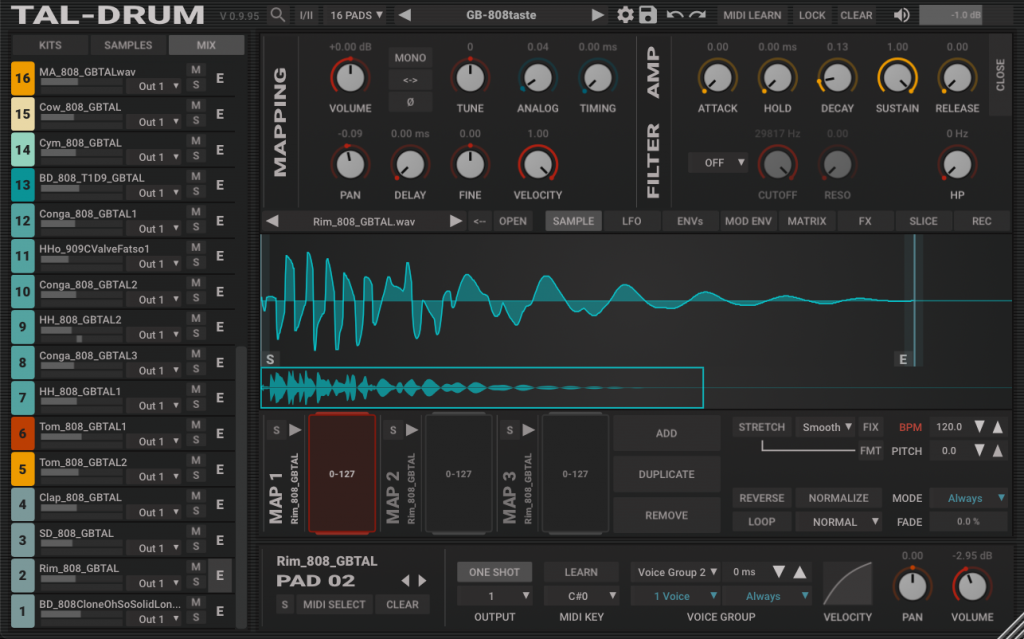1024x639 pixels.
Task: Enable ONE SHOT playback mode
Action: 494,572
